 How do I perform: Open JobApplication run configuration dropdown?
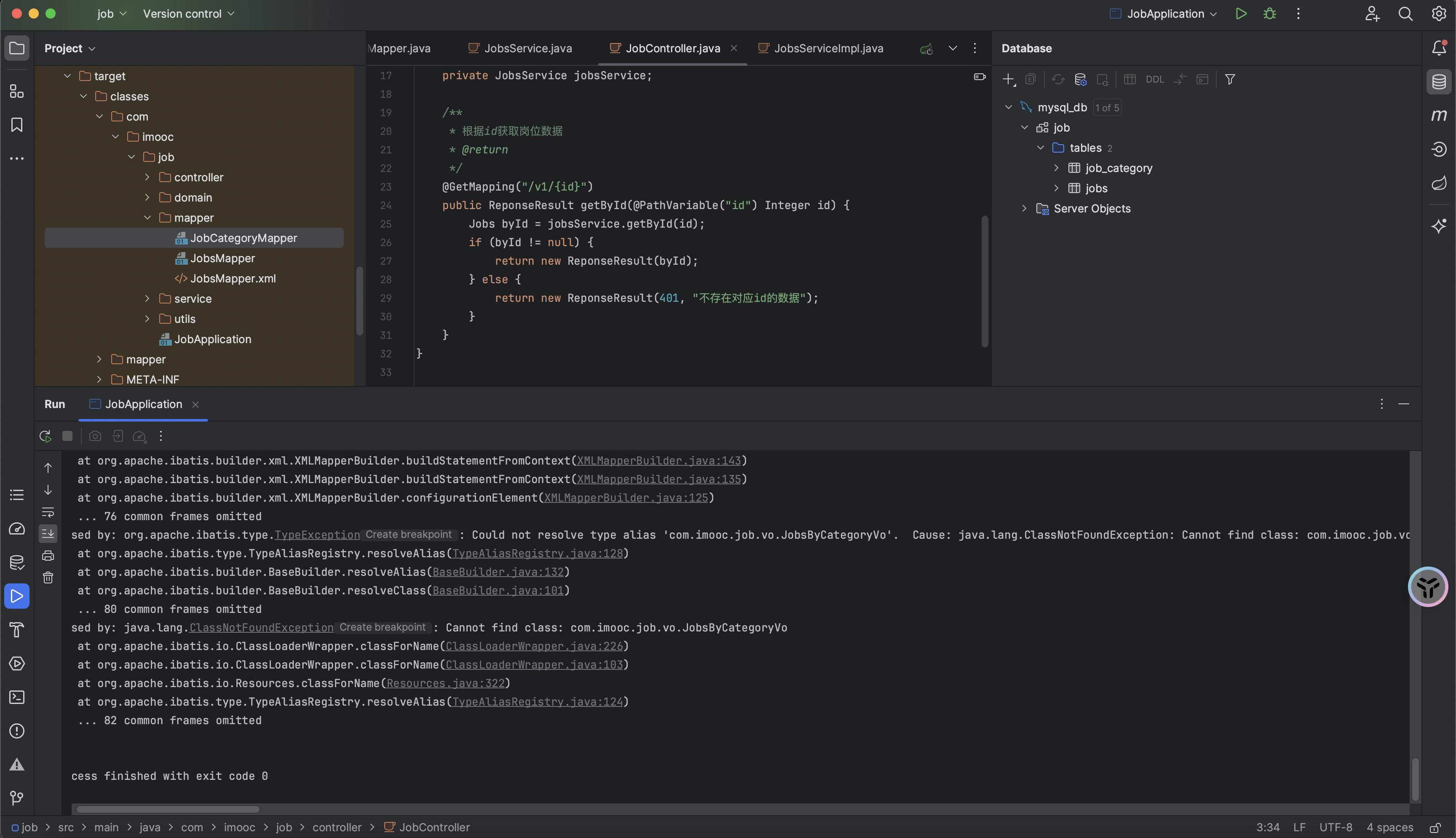pyautogui.click(x=1163, y=14)
